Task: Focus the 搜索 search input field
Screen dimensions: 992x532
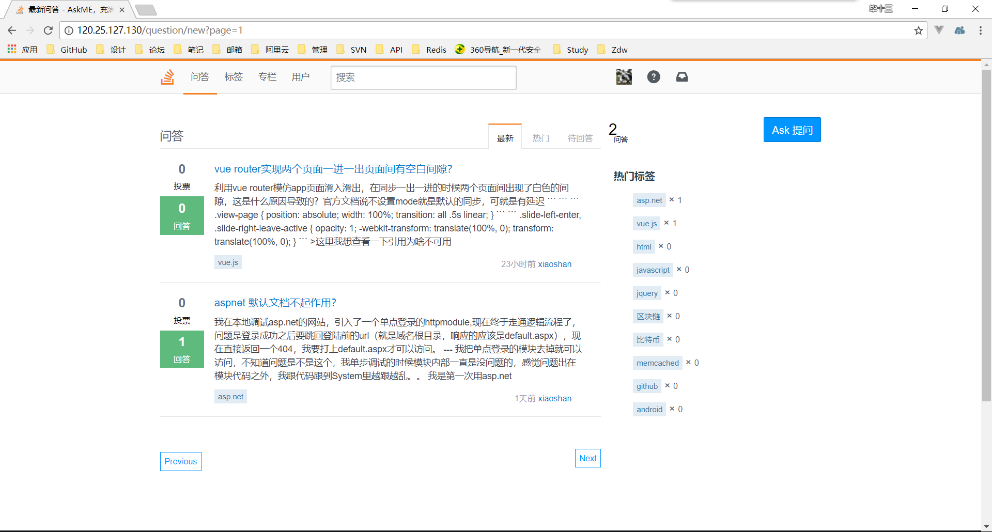Action: click(423, 77)
